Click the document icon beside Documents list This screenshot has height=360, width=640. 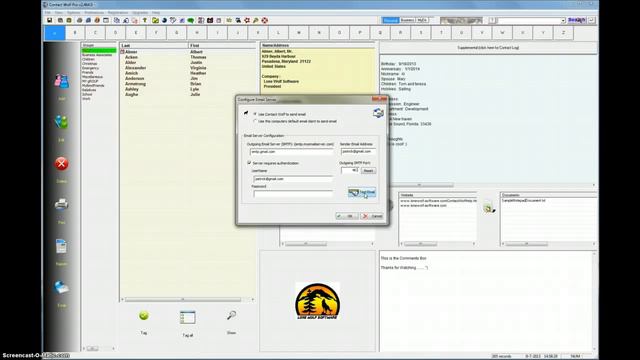(489, 208)
